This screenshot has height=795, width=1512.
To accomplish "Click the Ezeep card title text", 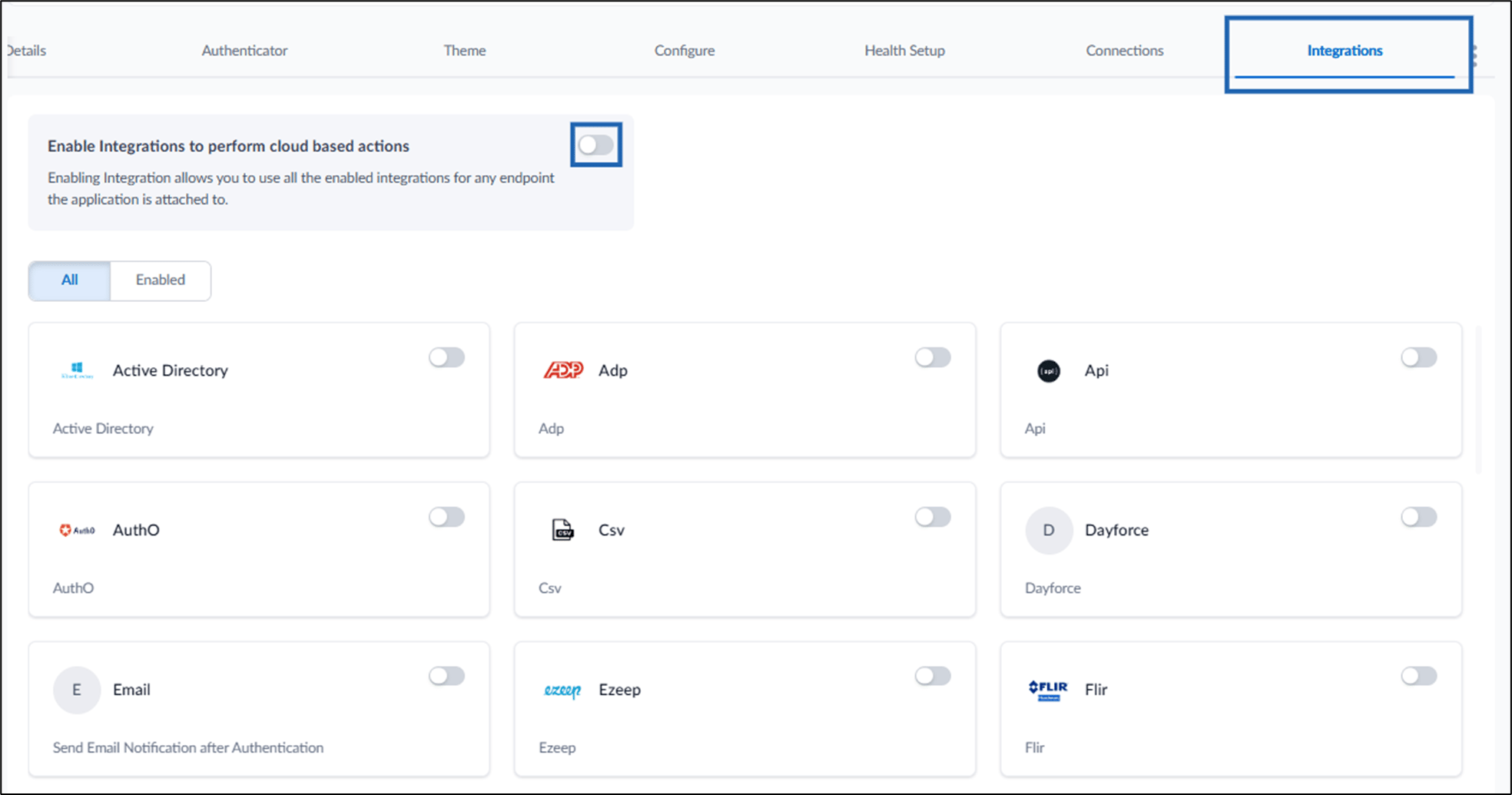I will tap(619, 690).
